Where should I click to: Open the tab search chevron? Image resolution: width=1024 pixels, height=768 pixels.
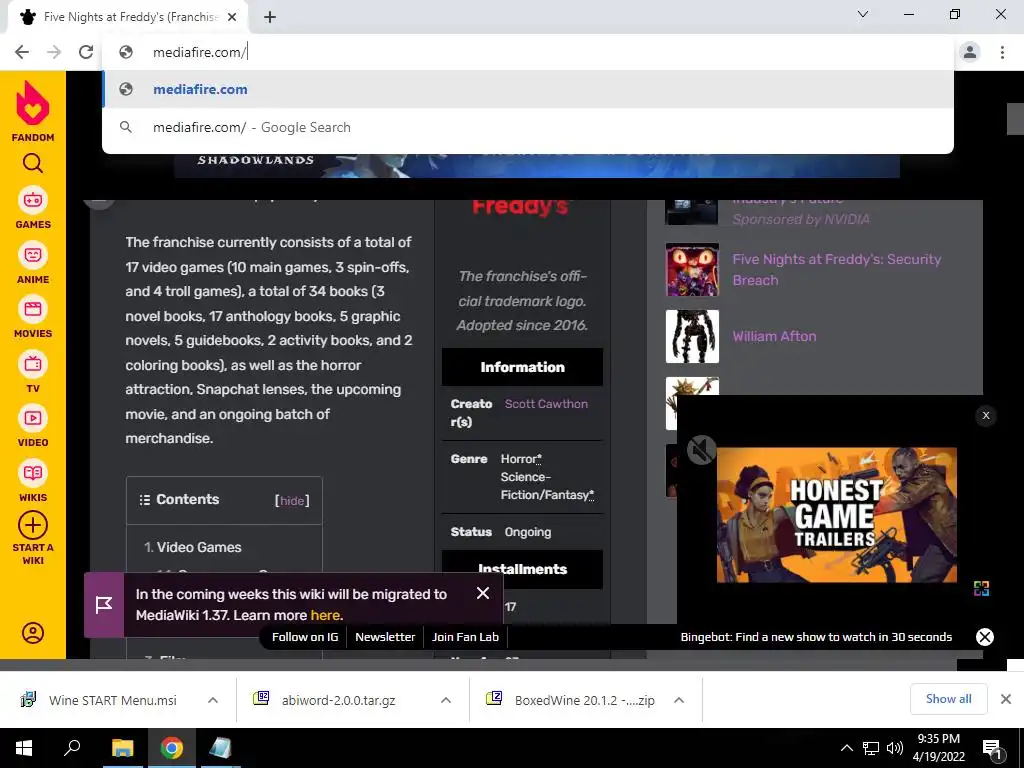(863, 14)
